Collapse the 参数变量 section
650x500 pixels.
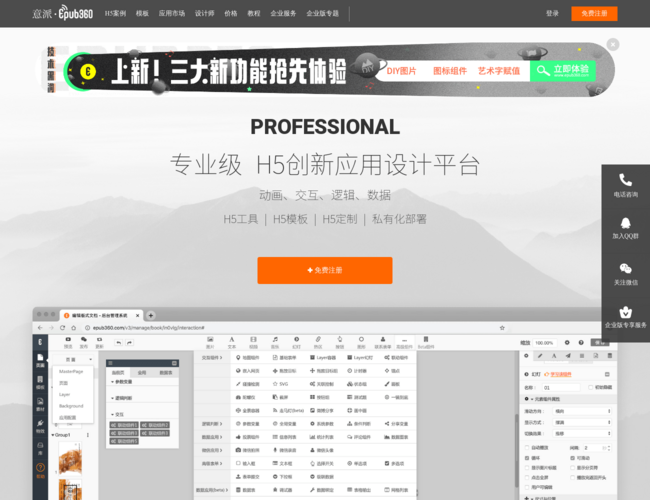[x=112, y=381]
